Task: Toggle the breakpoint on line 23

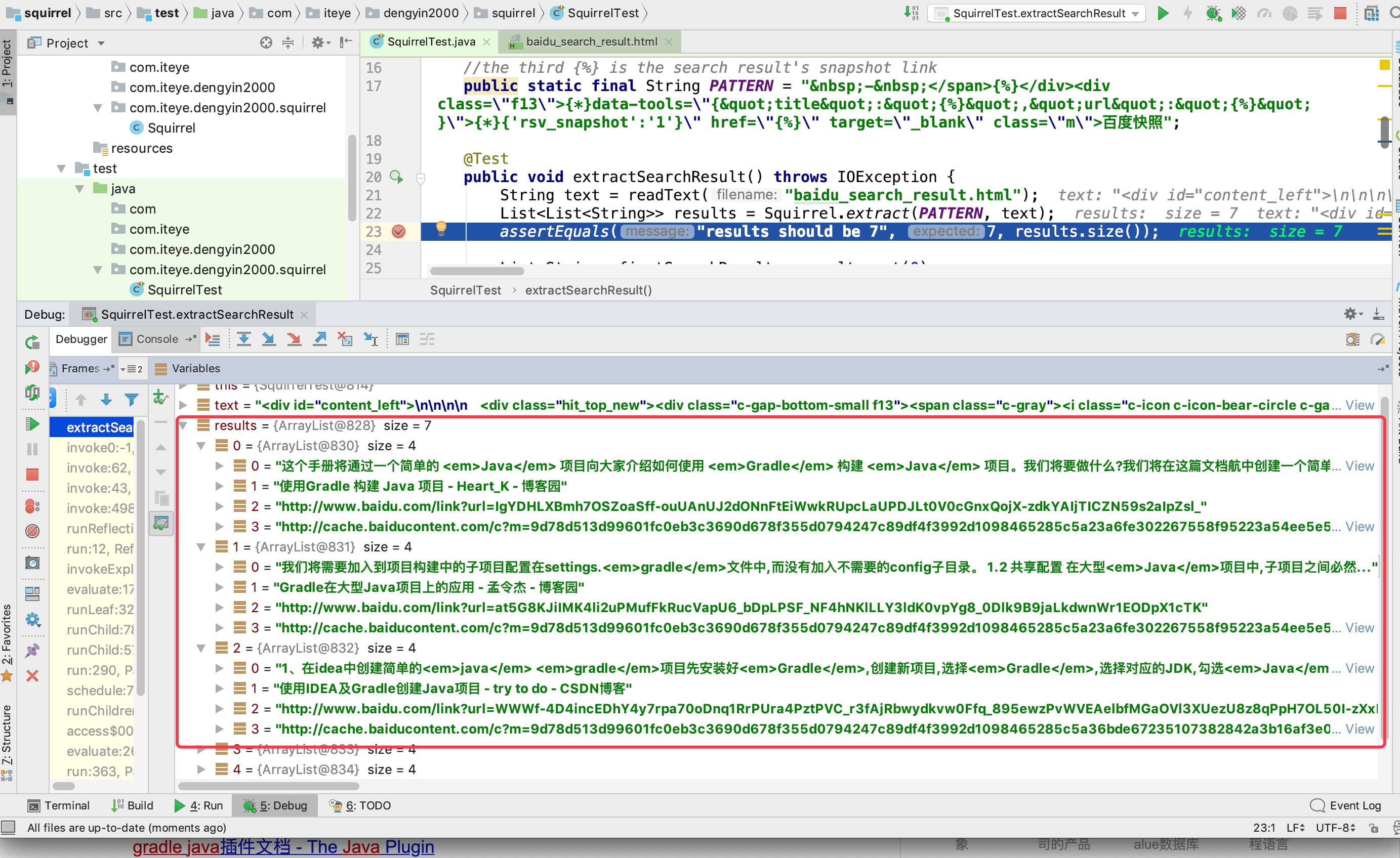Action: point(399,232)
